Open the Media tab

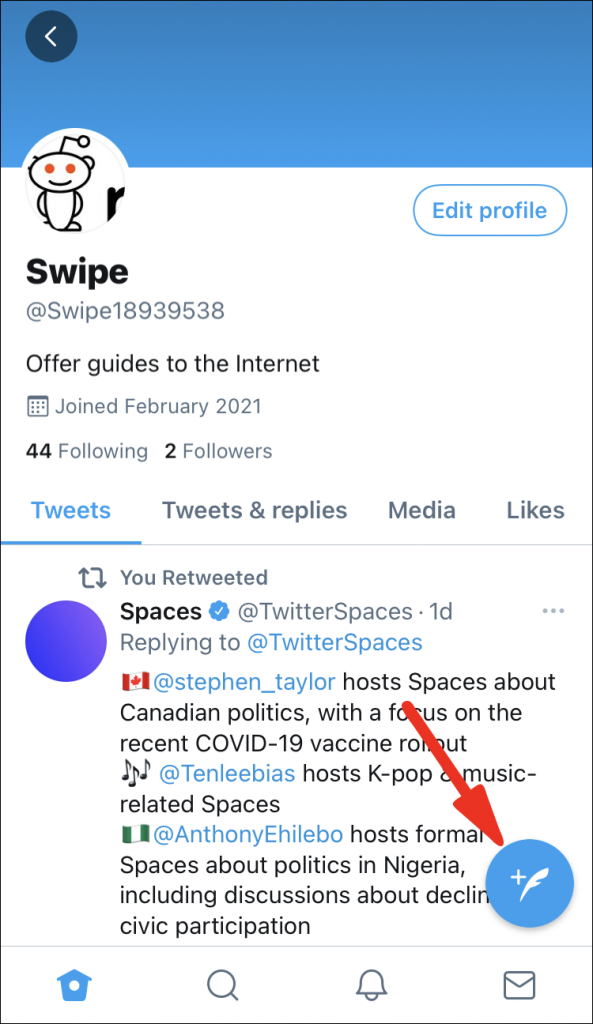click(421, 510)
